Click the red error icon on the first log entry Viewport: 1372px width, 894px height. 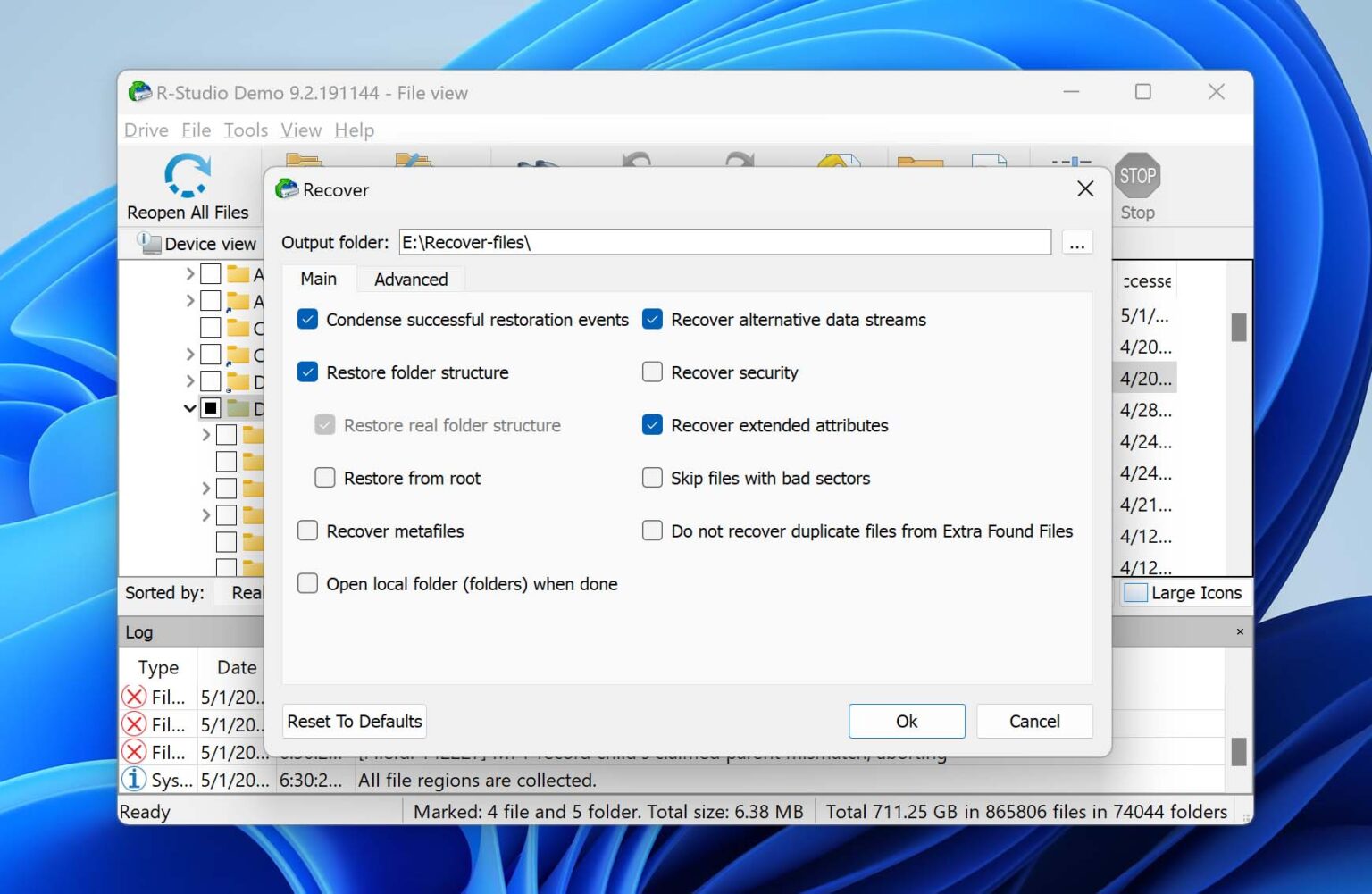132,698
